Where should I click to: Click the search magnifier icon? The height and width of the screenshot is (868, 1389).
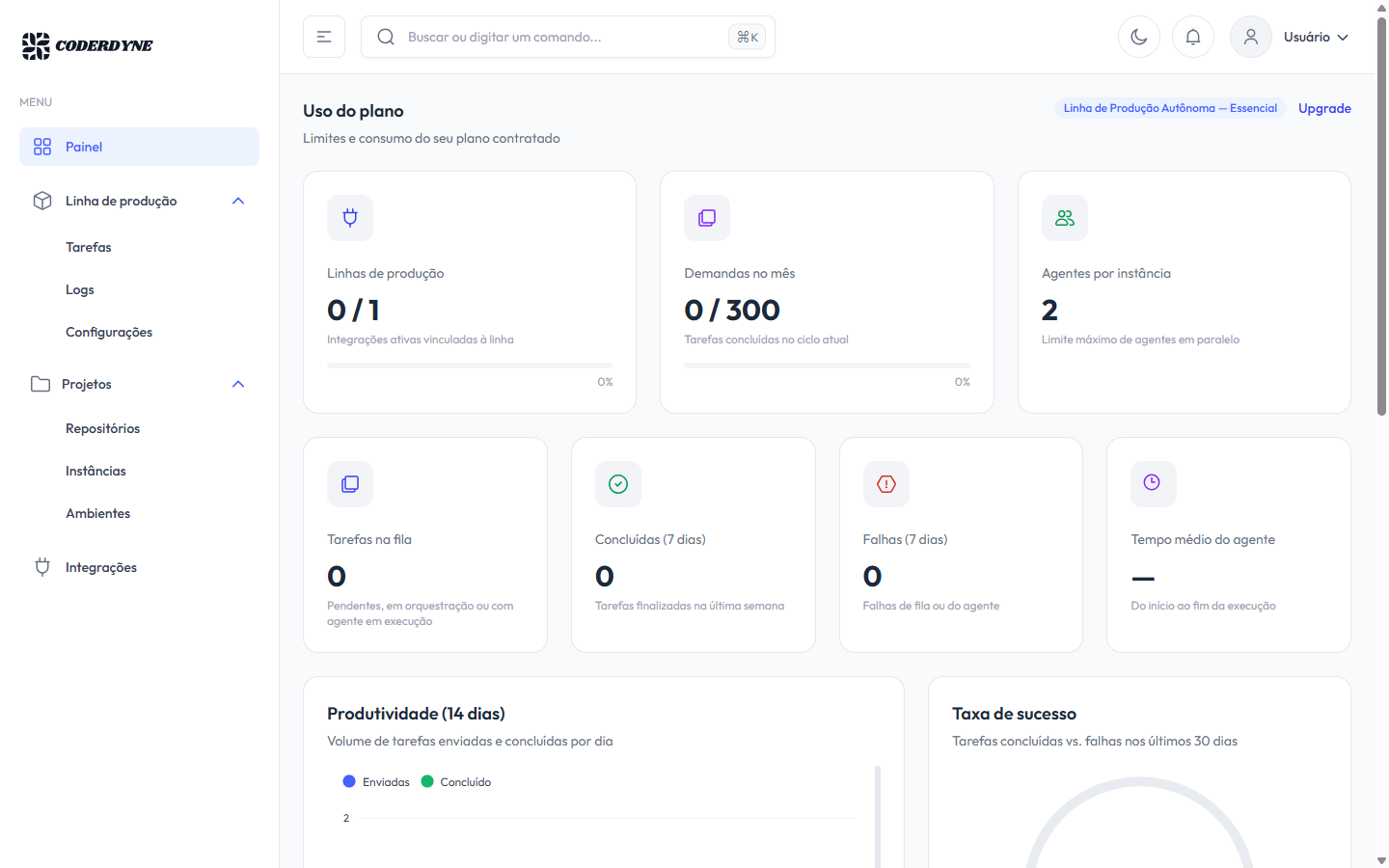tap(386, 37)
